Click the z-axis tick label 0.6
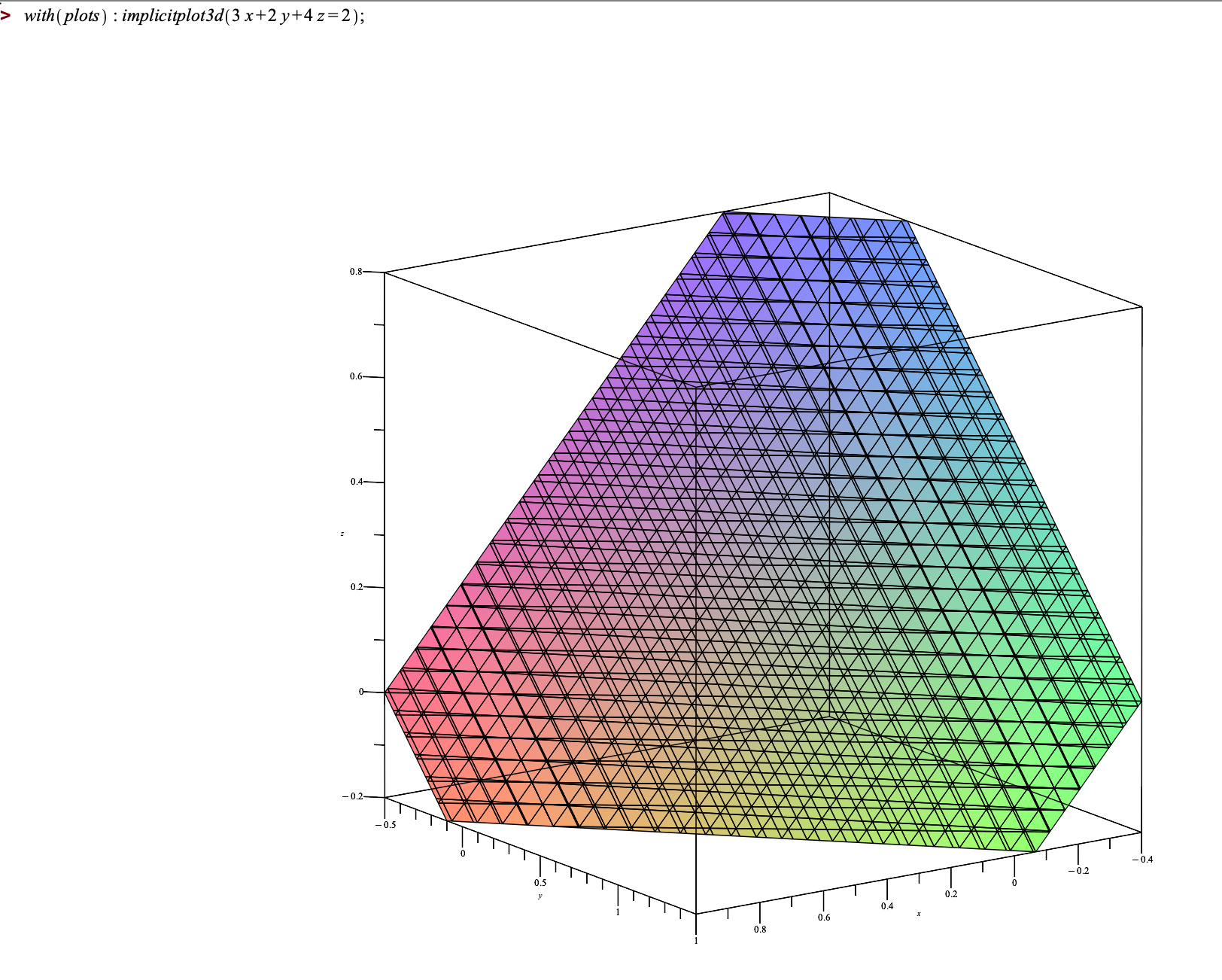 coord(356,376)
